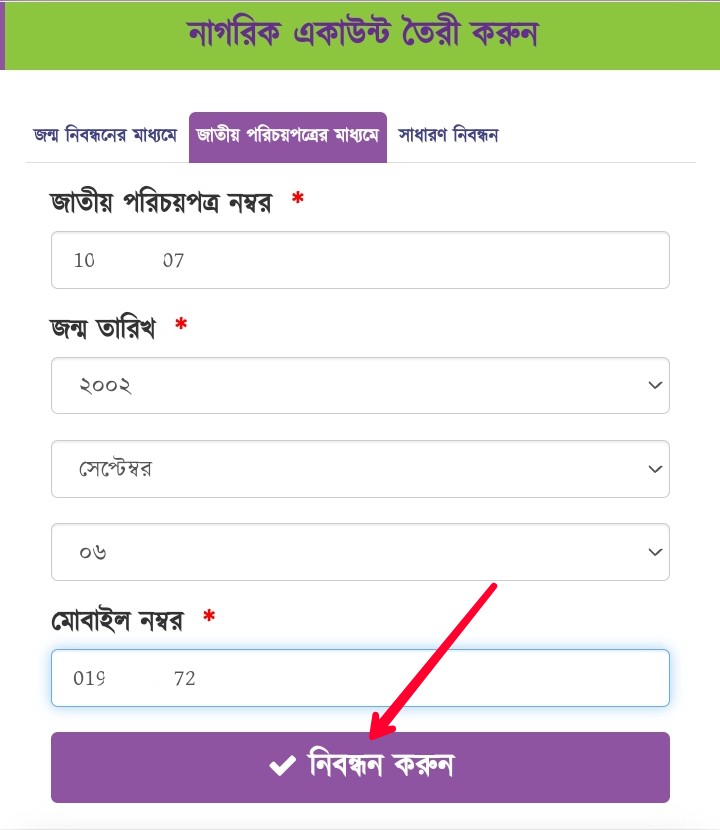Image resolution: width=720 pixels, height=830 pixels.
Task: Open the birth year dropdown showing ২০০২
Action: pyautogui.click(x=360, y=385)
